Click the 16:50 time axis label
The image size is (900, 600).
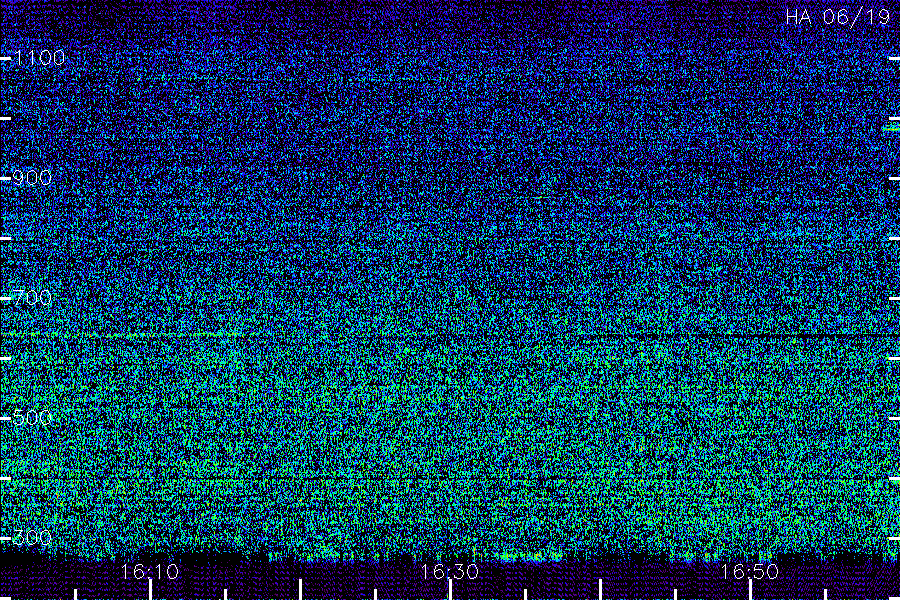tap(750, 572)
